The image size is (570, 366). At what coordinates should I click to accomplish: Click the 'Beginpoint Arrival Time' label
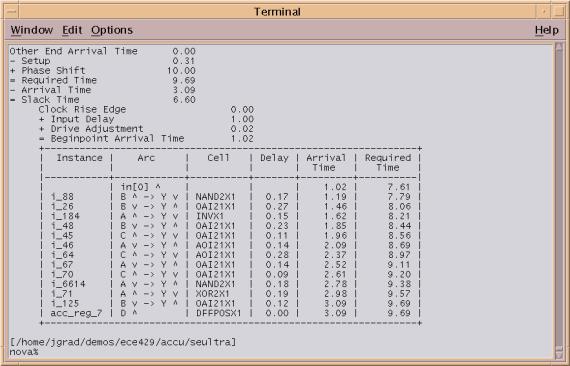[117, 138]
